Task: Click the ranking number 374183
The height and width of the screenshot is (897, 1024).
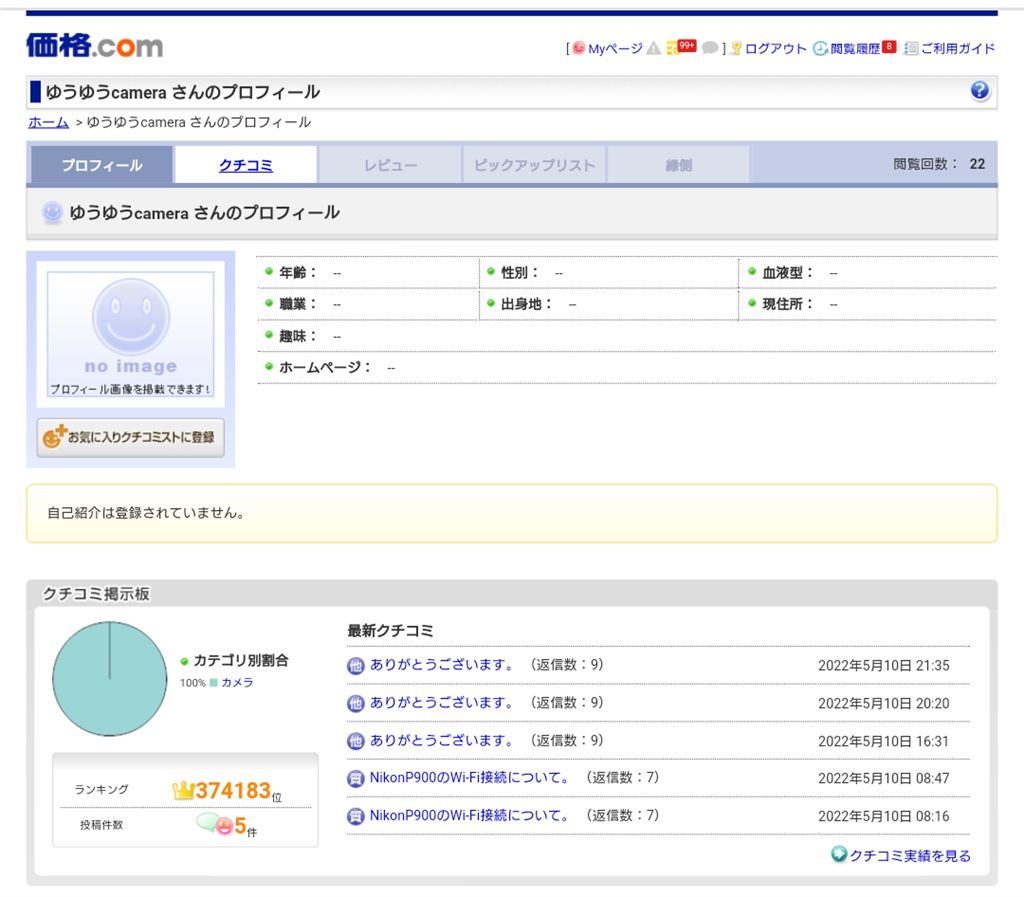Action: point(233,791)
